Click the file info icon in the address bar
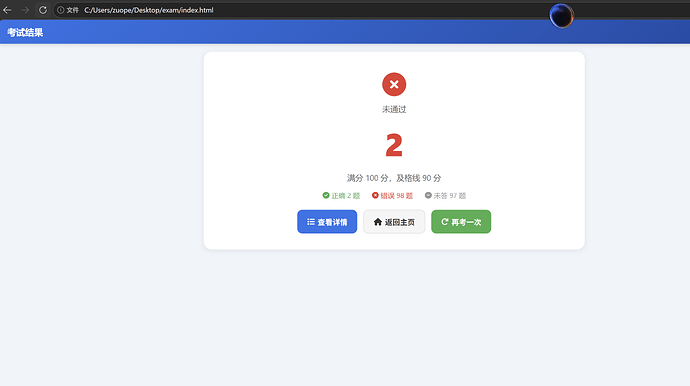The height and width of the screenshot is (386, 690). 61,10
